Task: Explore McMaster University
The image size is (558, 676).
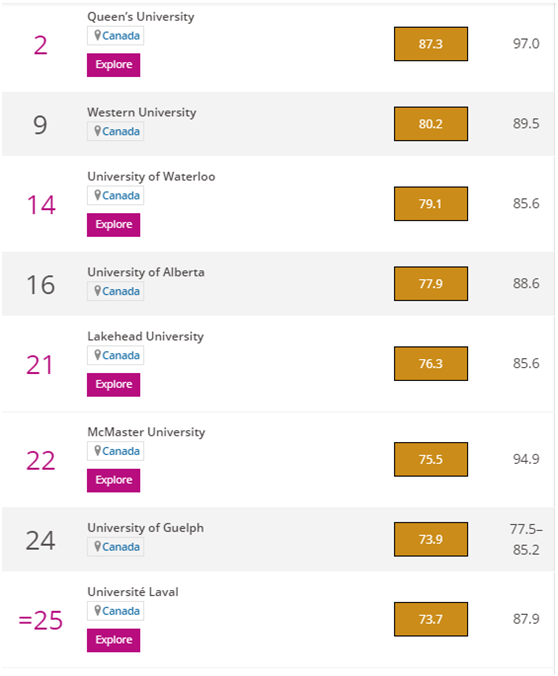Action: 113,481
